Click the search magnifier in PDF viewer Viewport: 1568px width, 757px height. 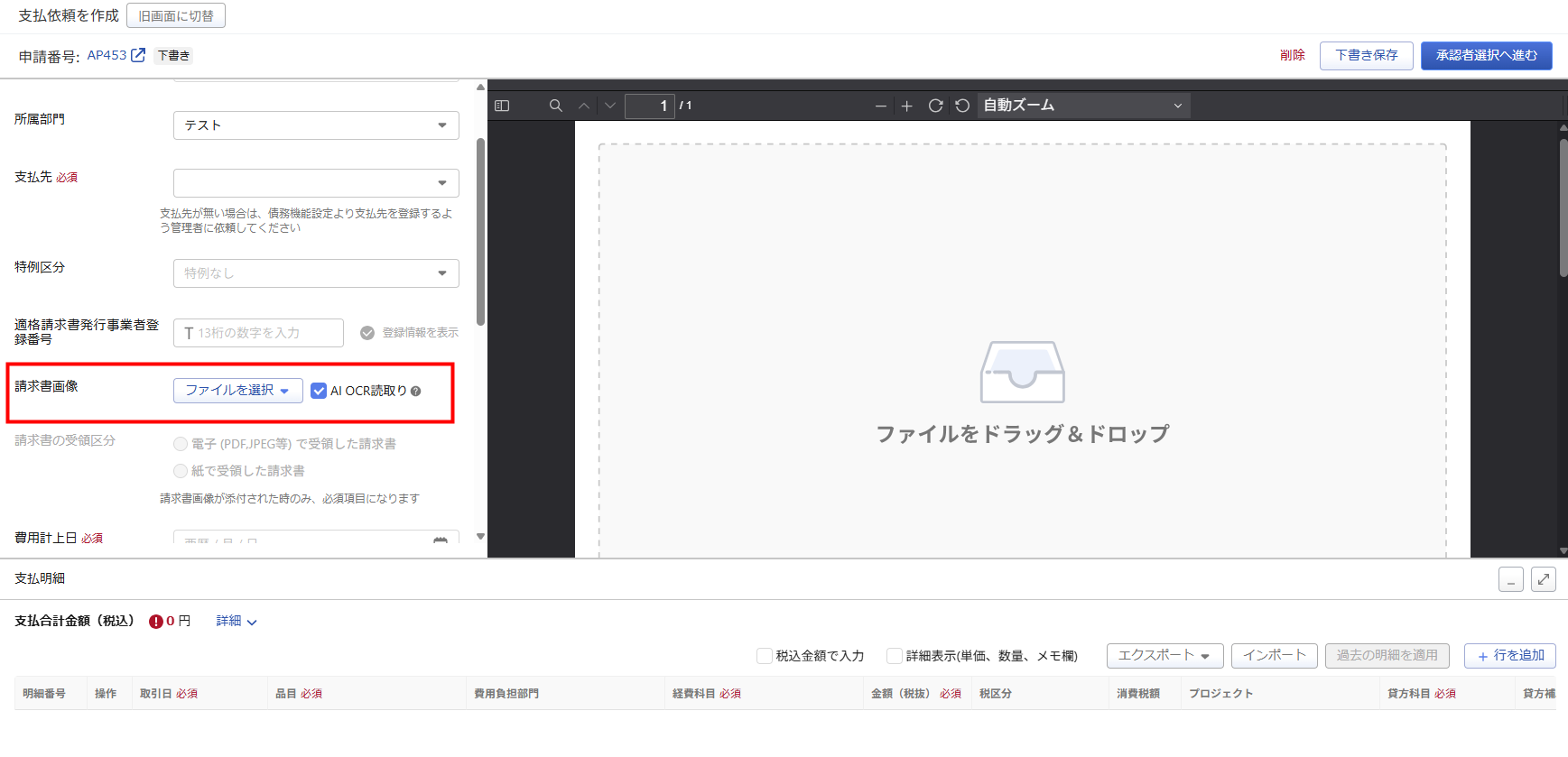tap(556, 106)
